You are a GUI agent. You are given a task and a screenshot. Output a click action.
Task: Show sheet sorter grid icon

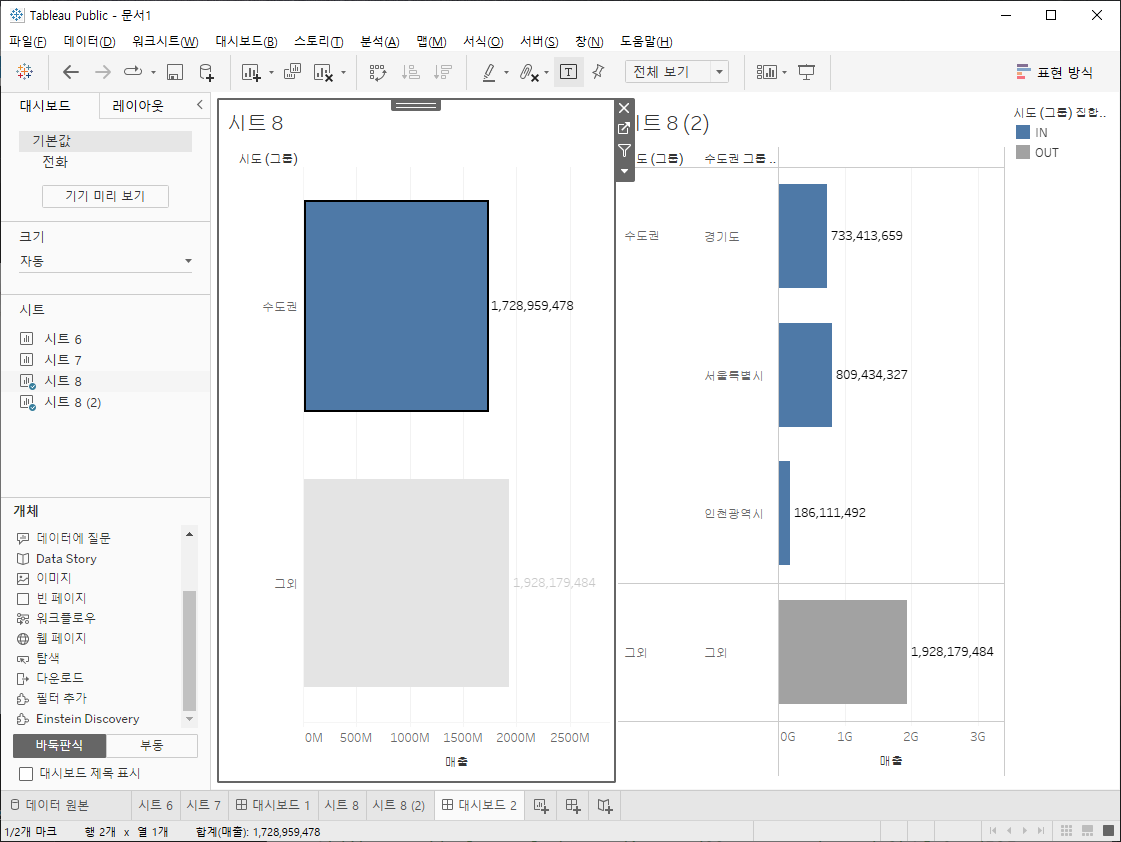click(1066, 830)
